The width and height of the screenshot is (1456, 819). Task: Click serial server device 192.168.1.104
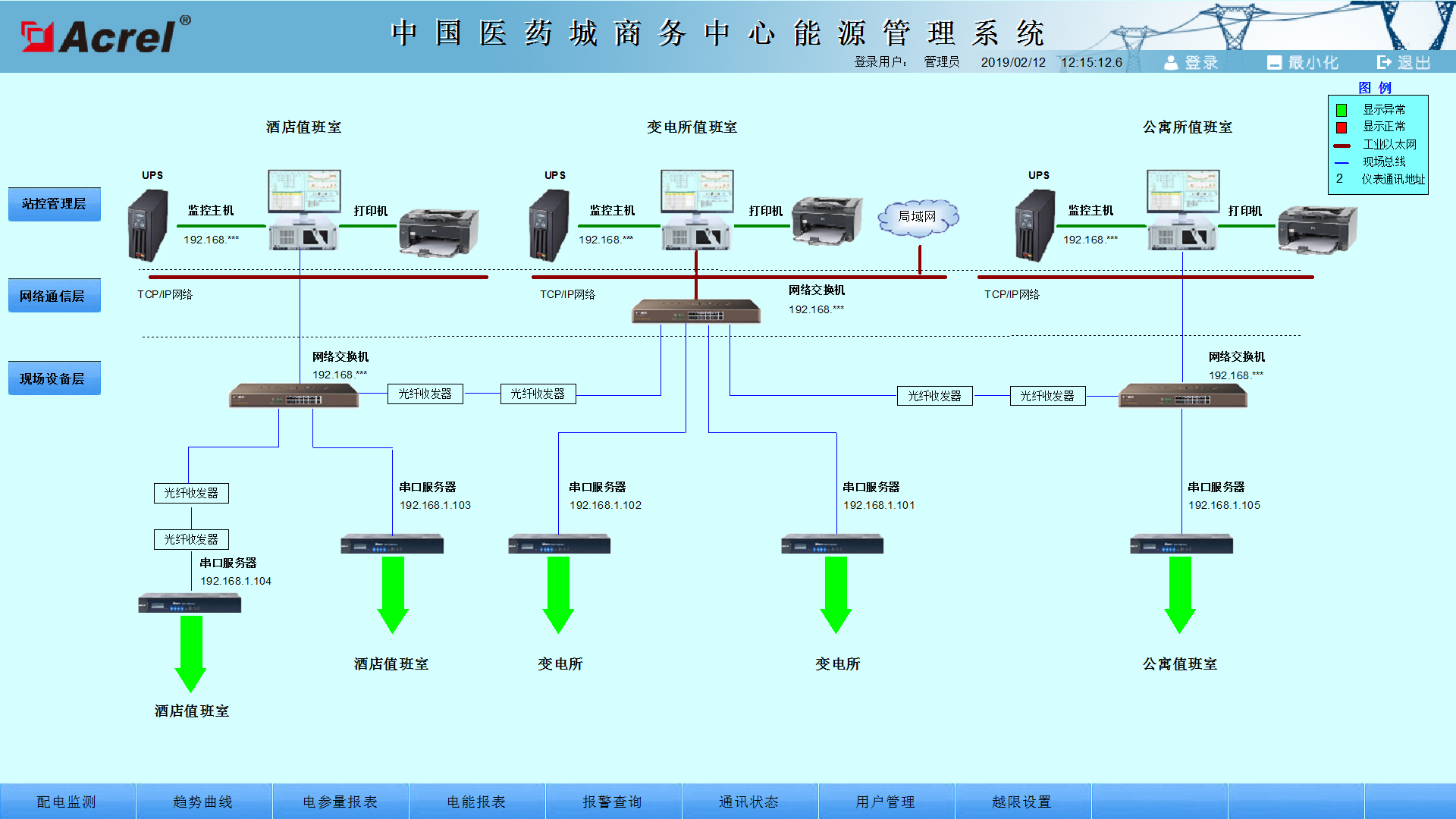point(190,604)
